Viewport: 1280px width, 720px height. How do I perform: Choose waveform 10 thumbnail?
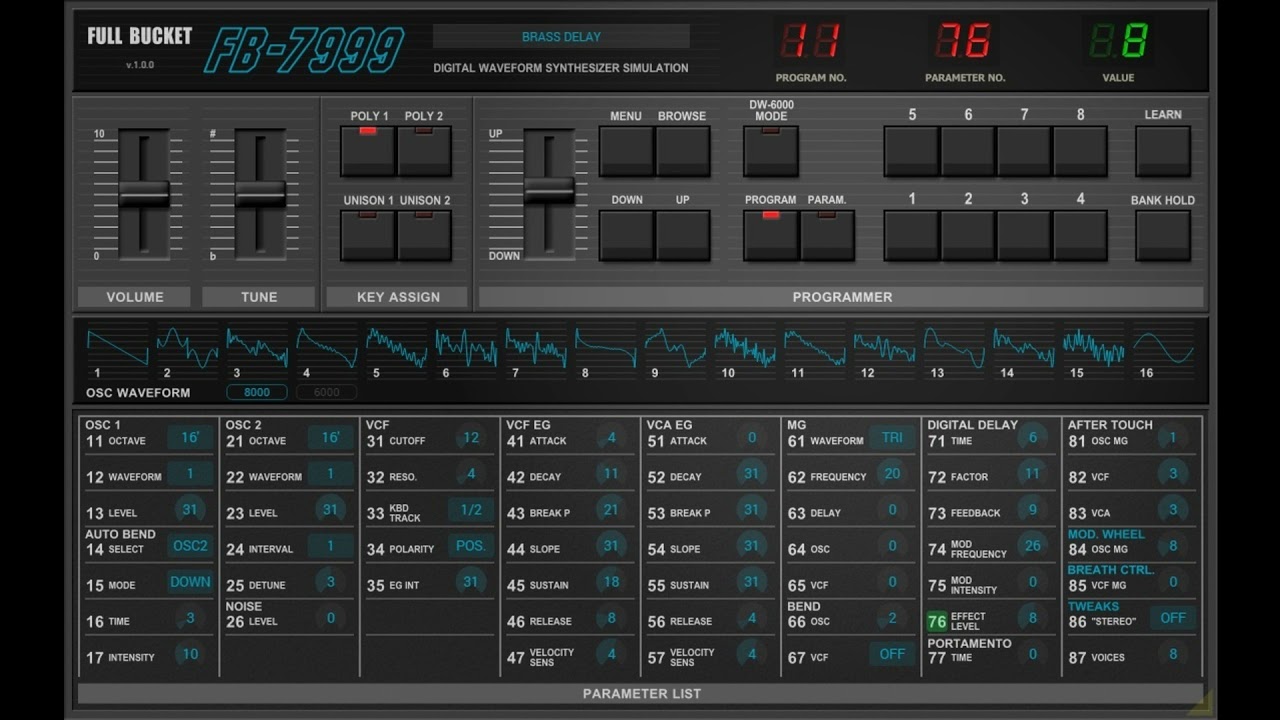[745, 347]
